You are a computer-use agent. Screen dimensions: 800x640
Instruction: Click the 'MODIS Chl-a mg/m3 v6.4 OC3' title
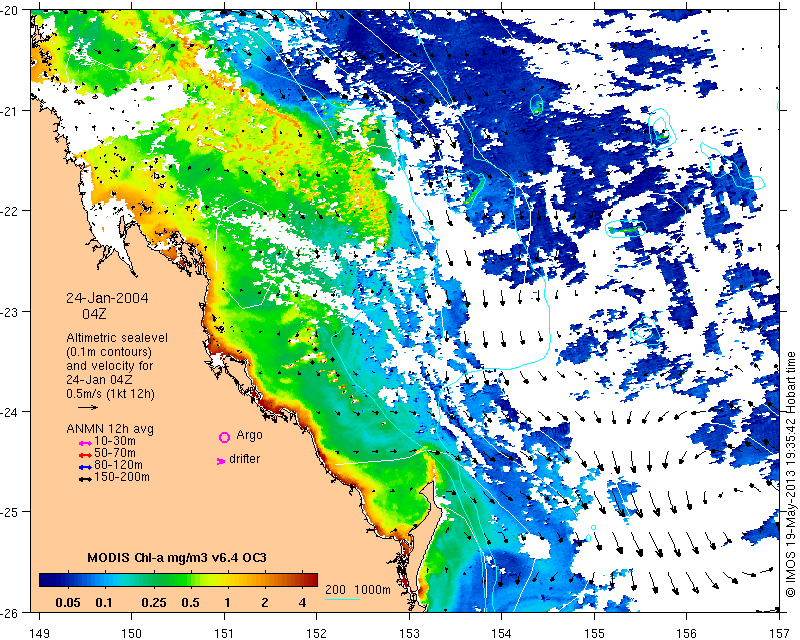177,557
